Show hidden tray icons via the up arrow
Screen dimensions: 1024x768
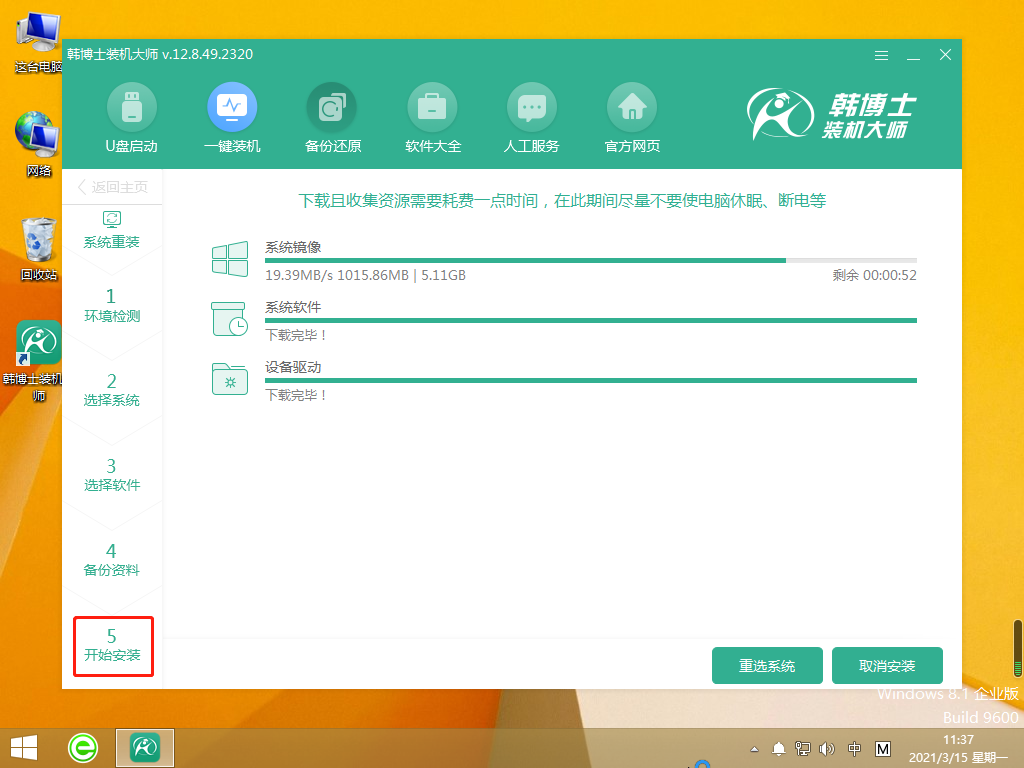753,747
